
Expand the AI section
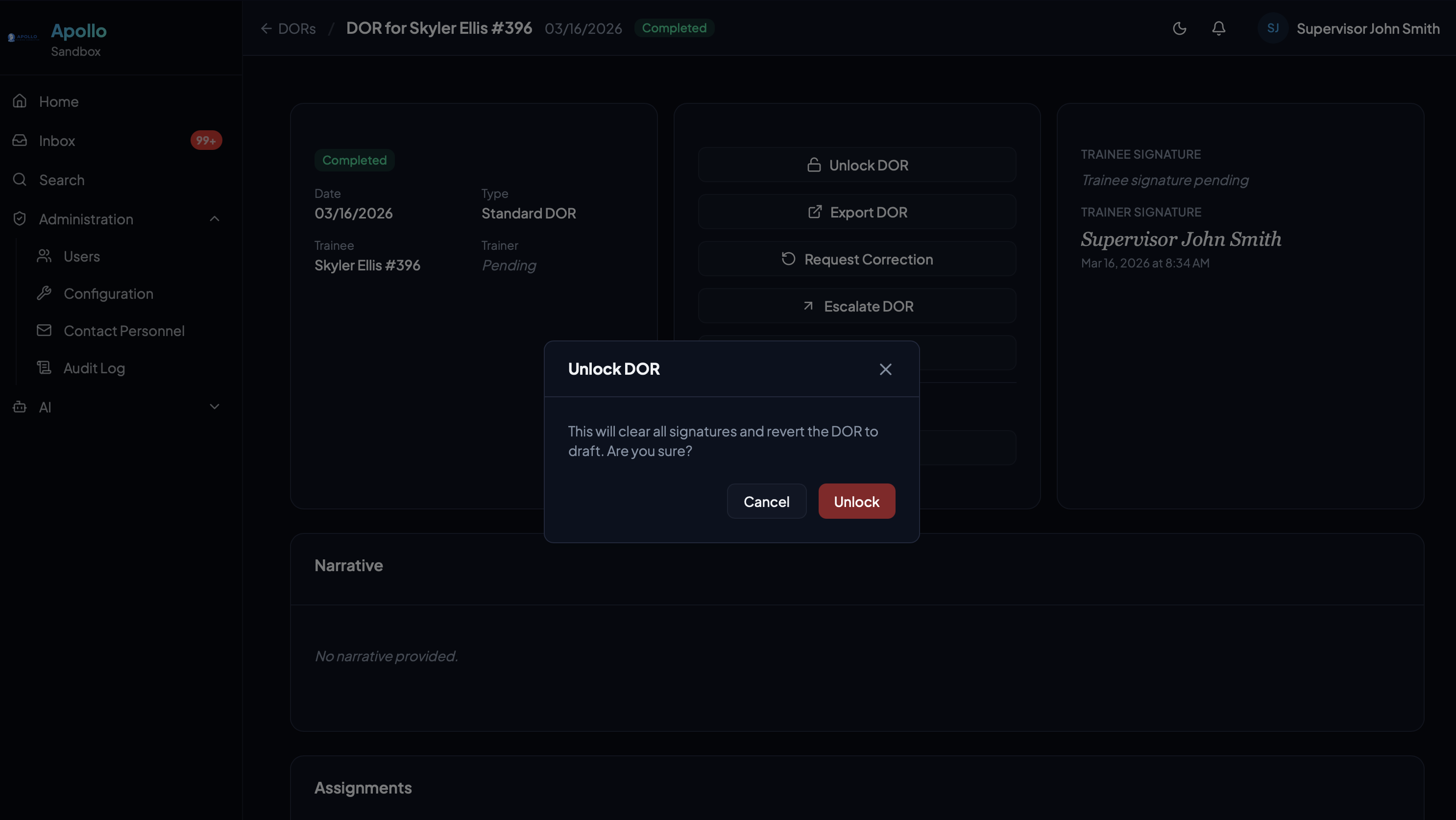(x=214, y=407)
